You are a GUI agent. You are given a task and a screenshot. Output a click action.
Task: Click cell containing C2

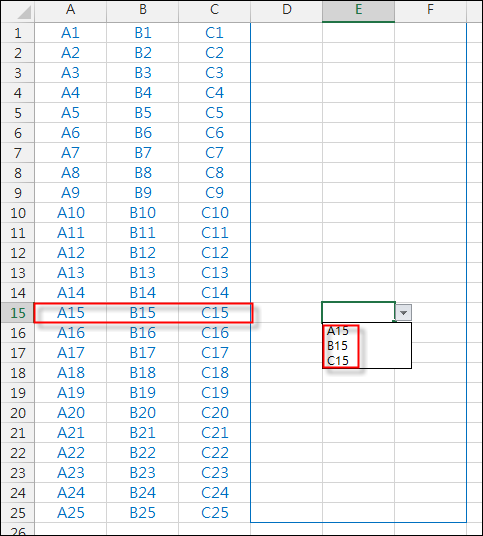tap(214, 53)
